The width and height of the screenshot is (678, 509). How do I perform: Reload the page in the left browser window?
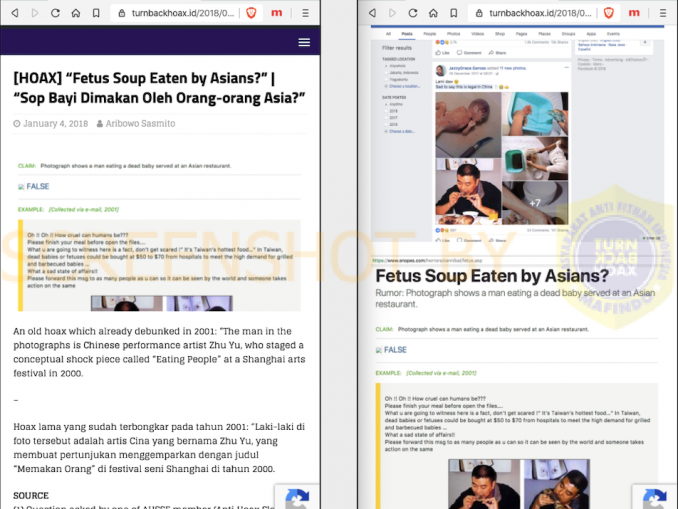point(55,13)
